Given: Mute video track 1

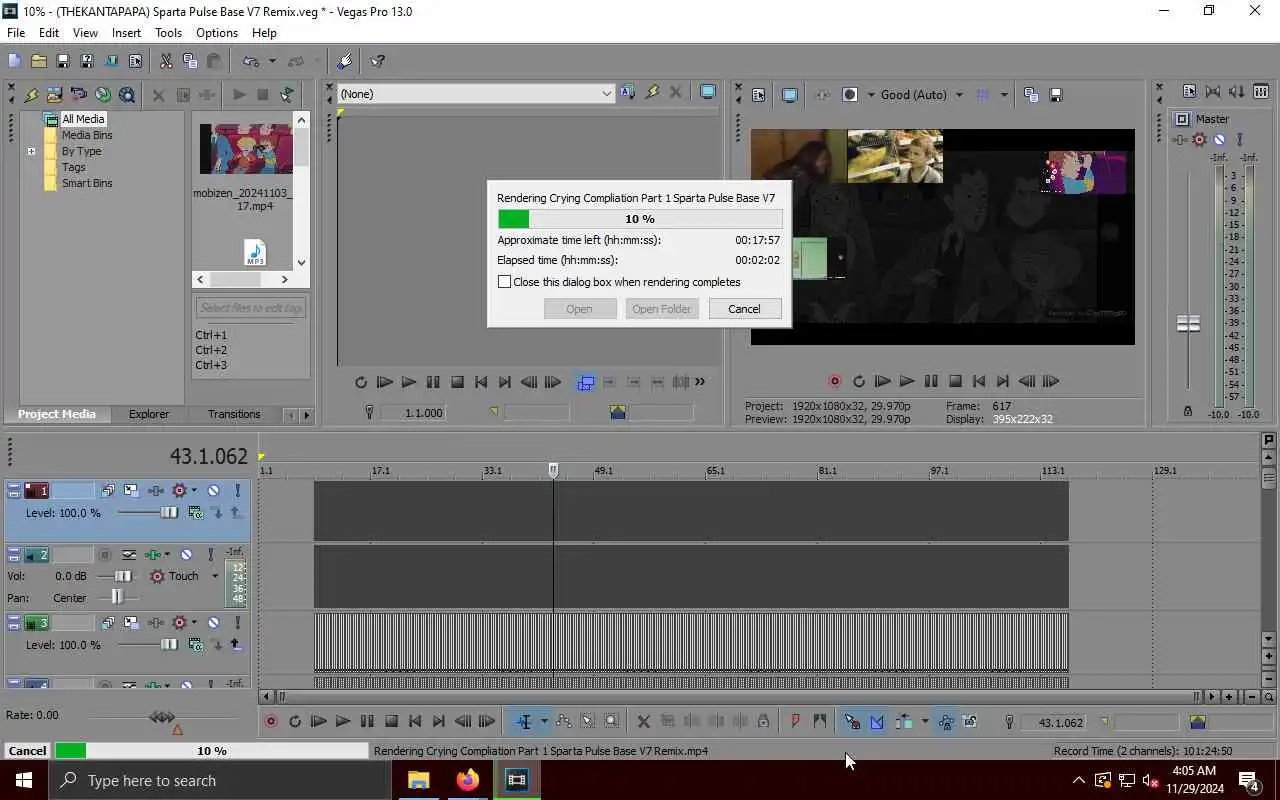Looking at the screenshot, I should click(x=213, y=490).
